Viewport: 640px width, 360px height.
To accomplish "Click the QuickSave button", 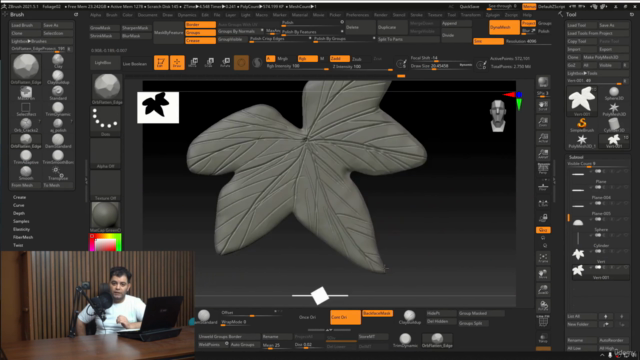I will pyautogui.click(x=469, y=7).
